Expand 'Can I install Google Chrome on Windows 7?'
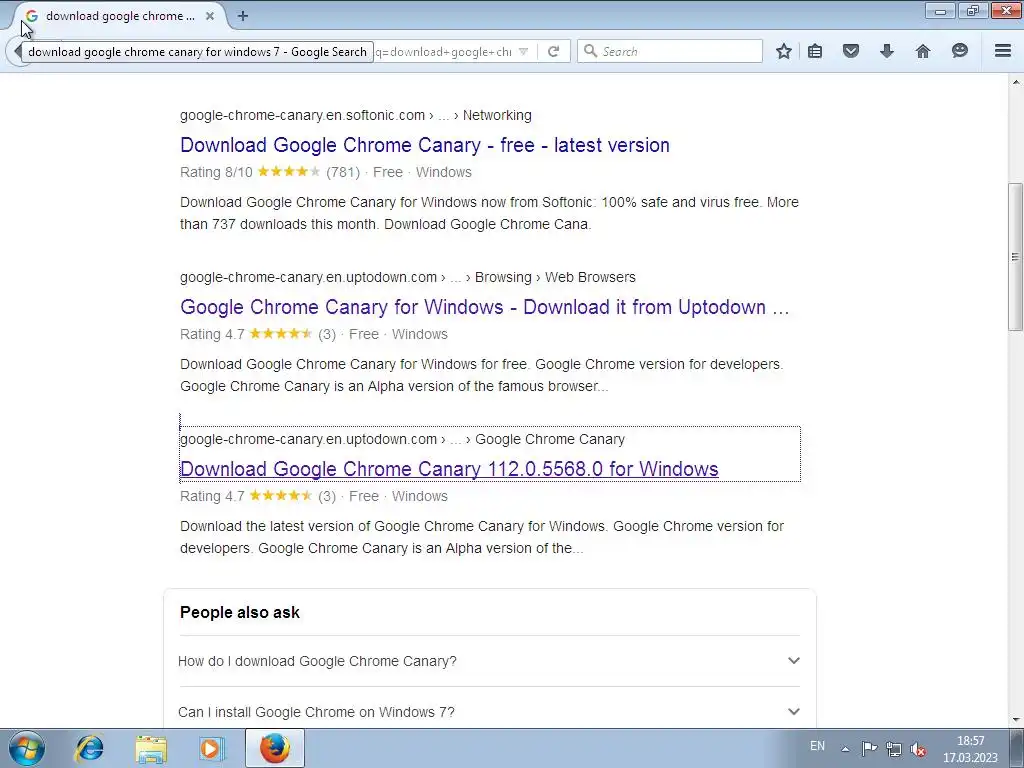 [x=489, y=712]
